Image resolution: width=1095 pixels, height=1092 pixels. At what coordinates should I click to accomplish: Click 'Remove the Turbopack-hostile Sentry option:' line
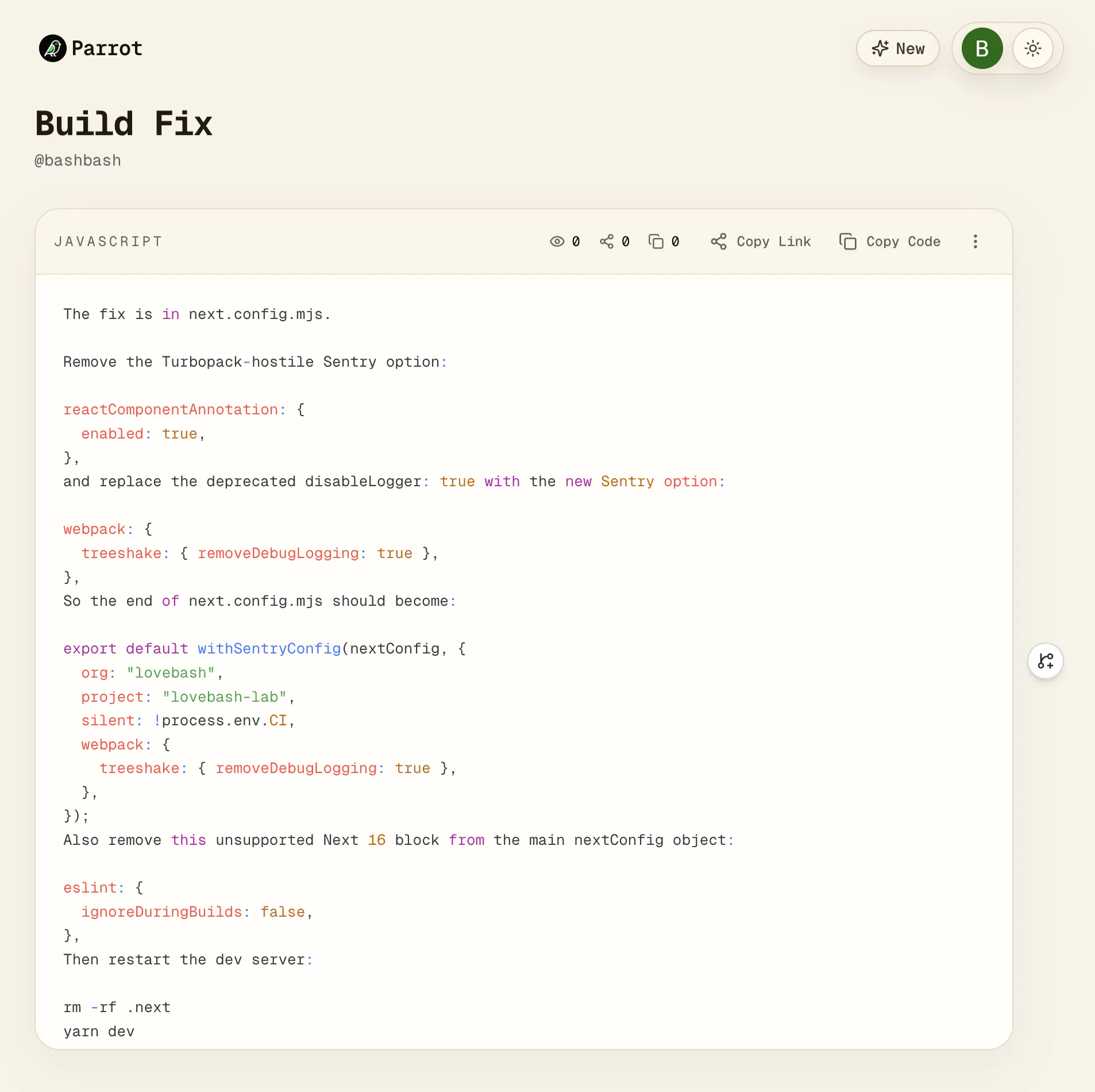255,362
